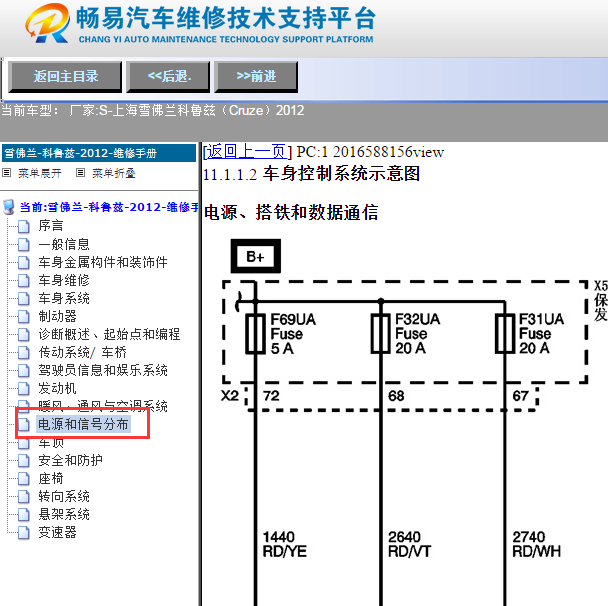Click the platform logo in header

[47, 23]
